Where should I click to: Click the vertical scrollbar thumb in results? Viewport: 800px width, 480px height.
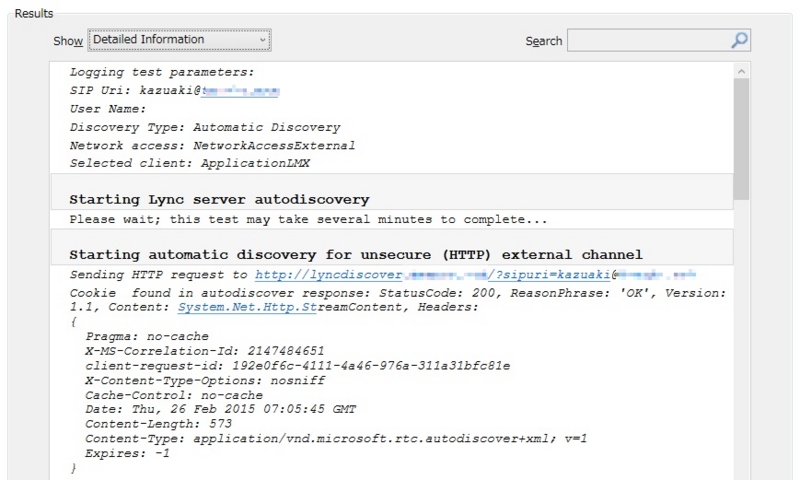click(741, 139)
